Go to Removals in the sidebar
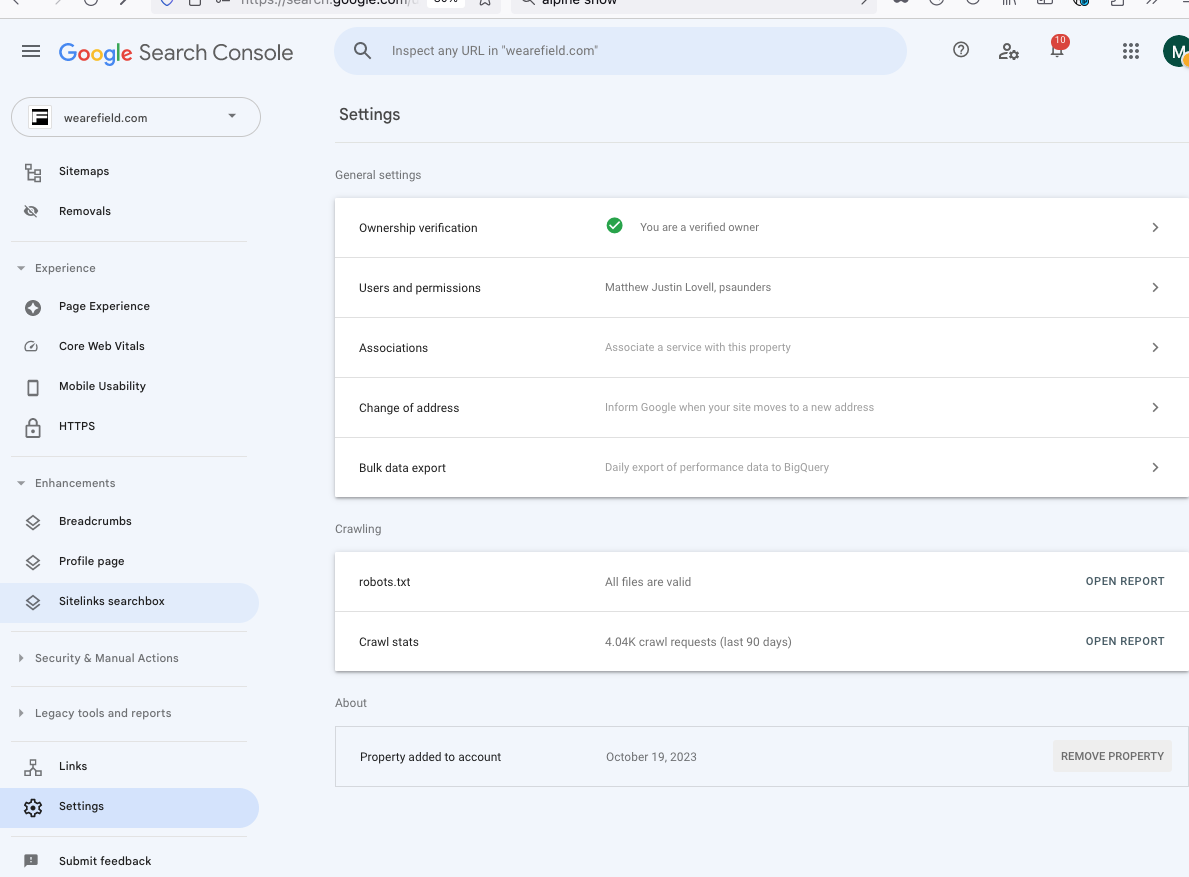The image size is (1189, 877). coord(84,211)
